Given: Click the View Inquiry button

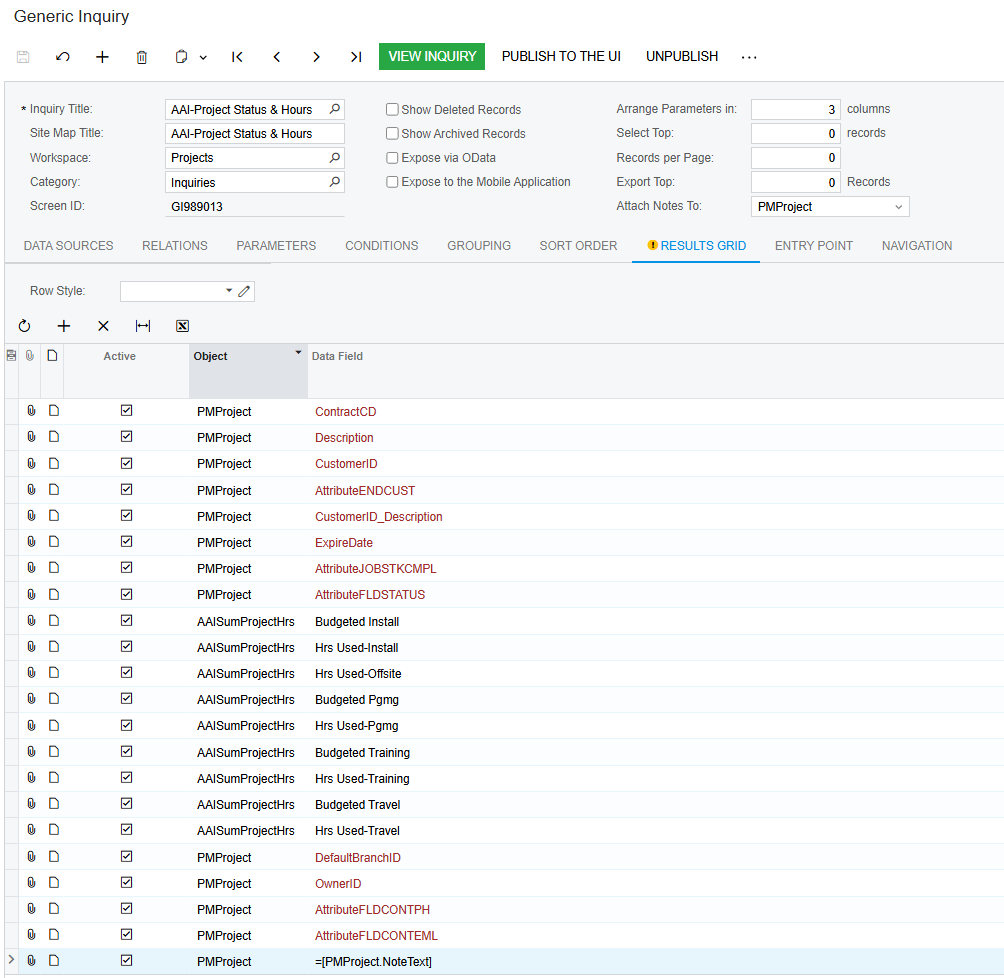Looking at the screenshot, I should pyautogui.click(x=432, y=57).
